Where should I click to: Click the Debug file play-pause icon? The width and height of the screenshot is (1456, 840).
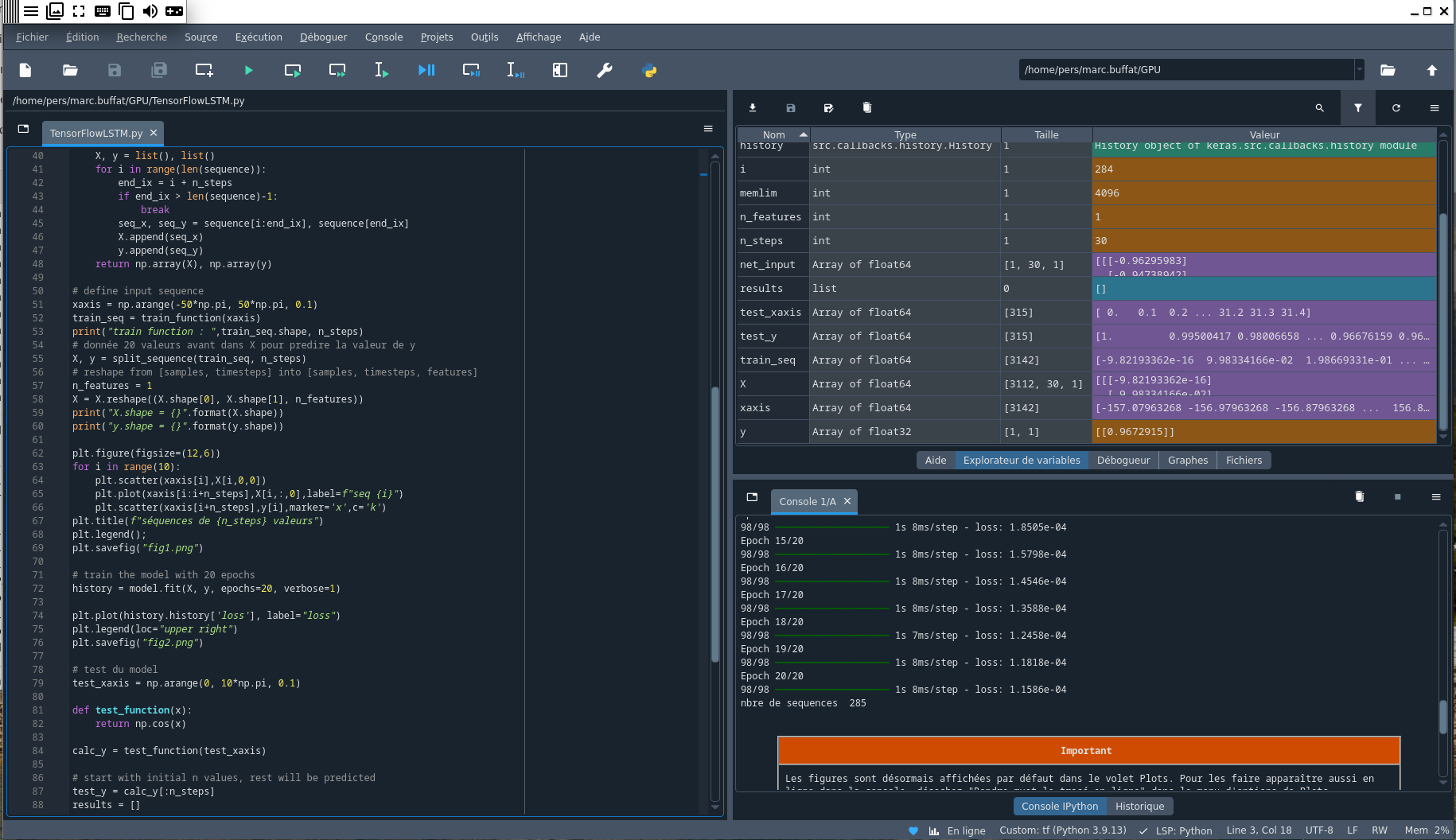(426, 71)
